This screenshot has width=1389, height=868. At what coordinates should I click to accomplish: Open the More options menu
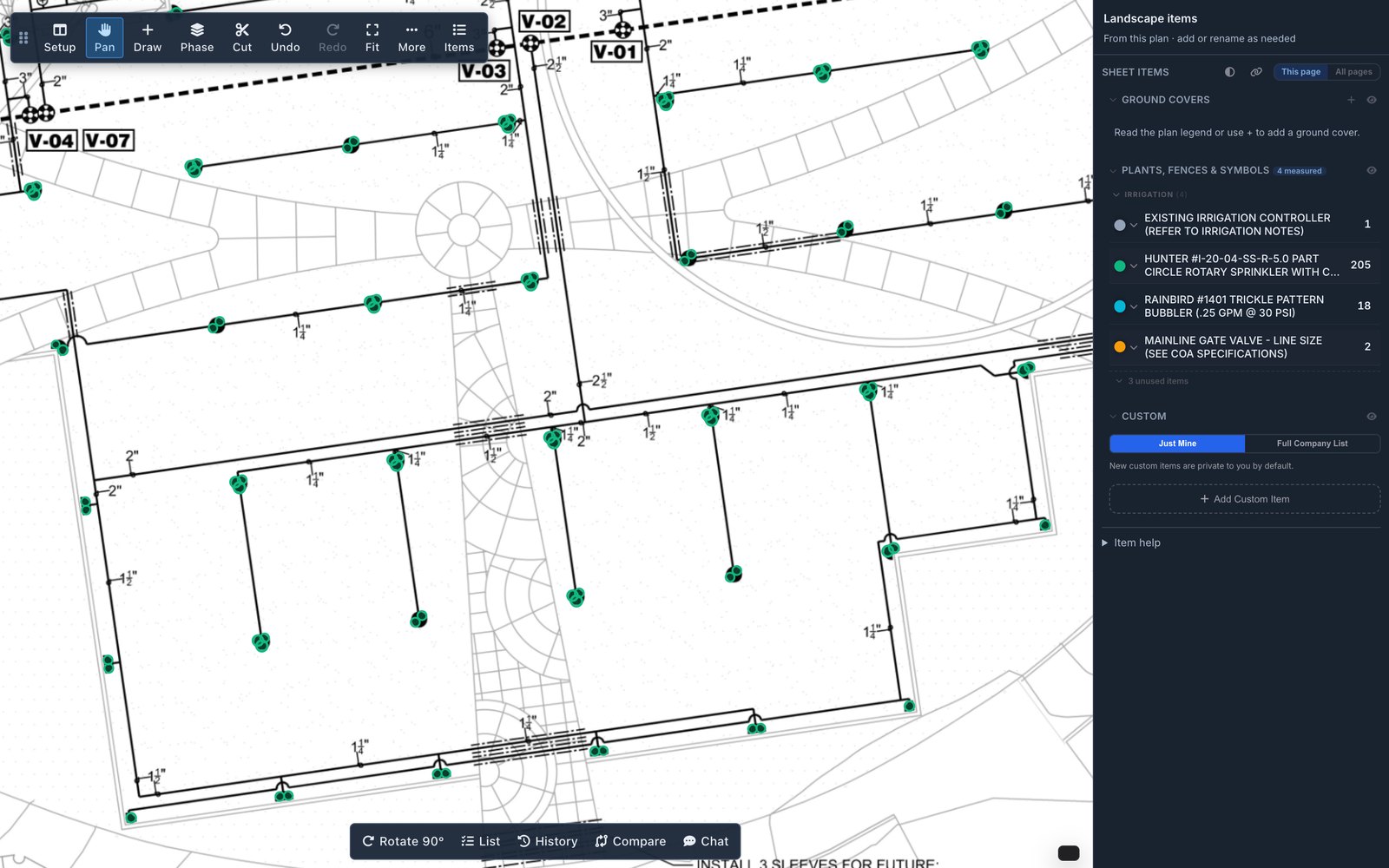coord(411,38)
